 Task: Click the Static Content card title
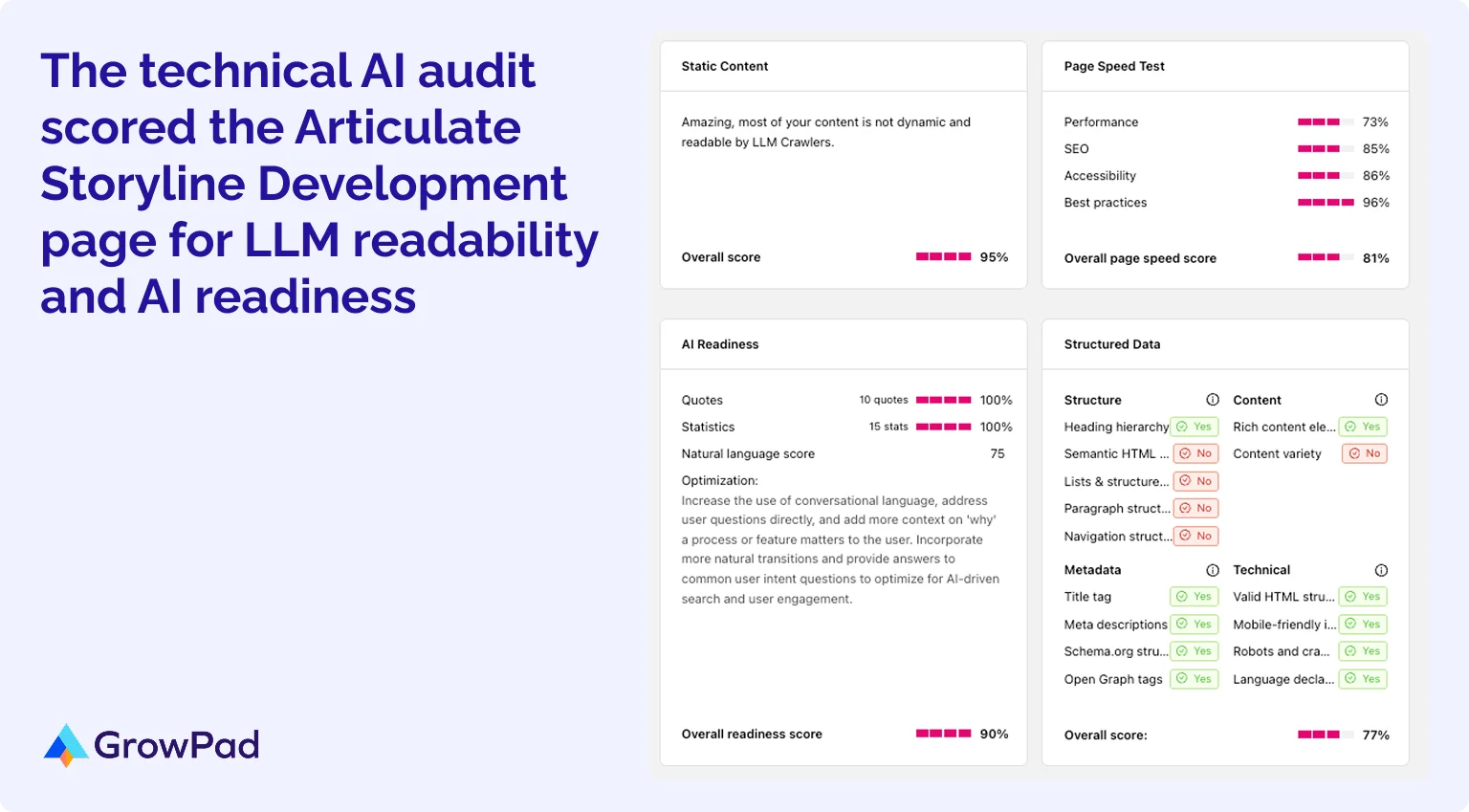coord(725,66)
